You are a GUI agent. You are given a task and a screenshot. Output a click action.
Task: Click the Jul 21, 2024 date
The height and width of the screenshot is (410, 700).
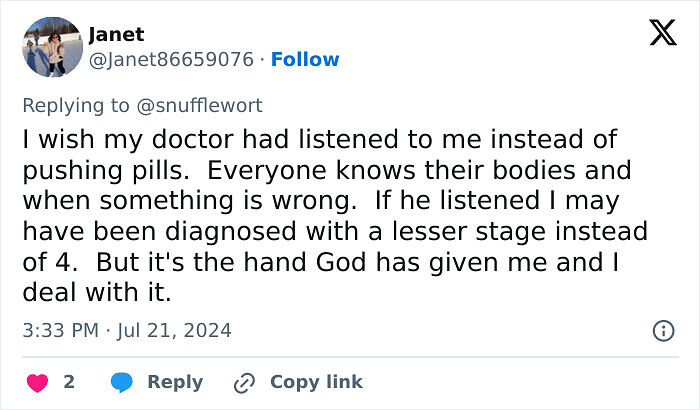tap(176, 329)
